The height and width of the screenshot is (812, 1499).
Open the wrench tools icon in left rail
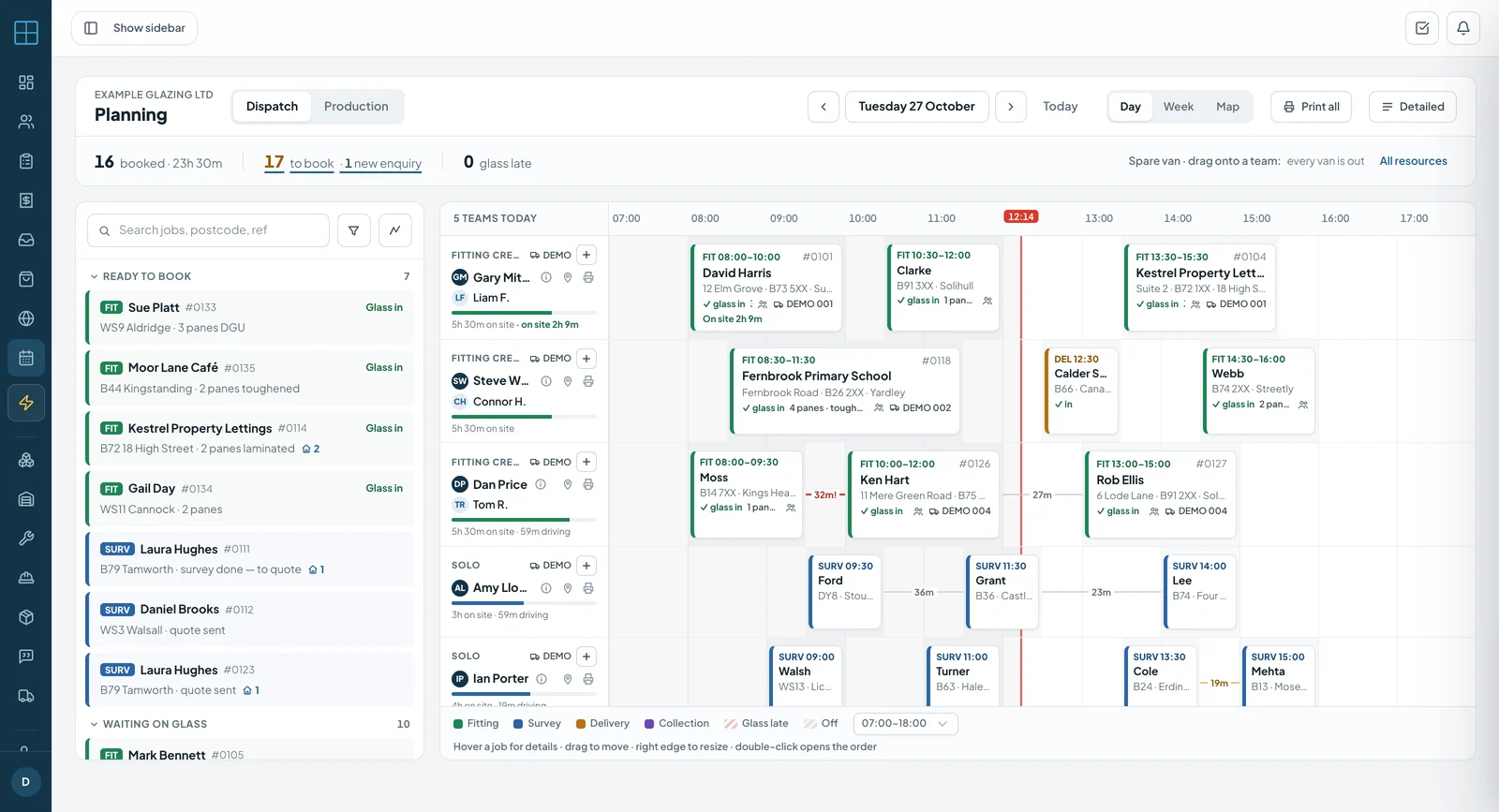[x=26, y=539]
